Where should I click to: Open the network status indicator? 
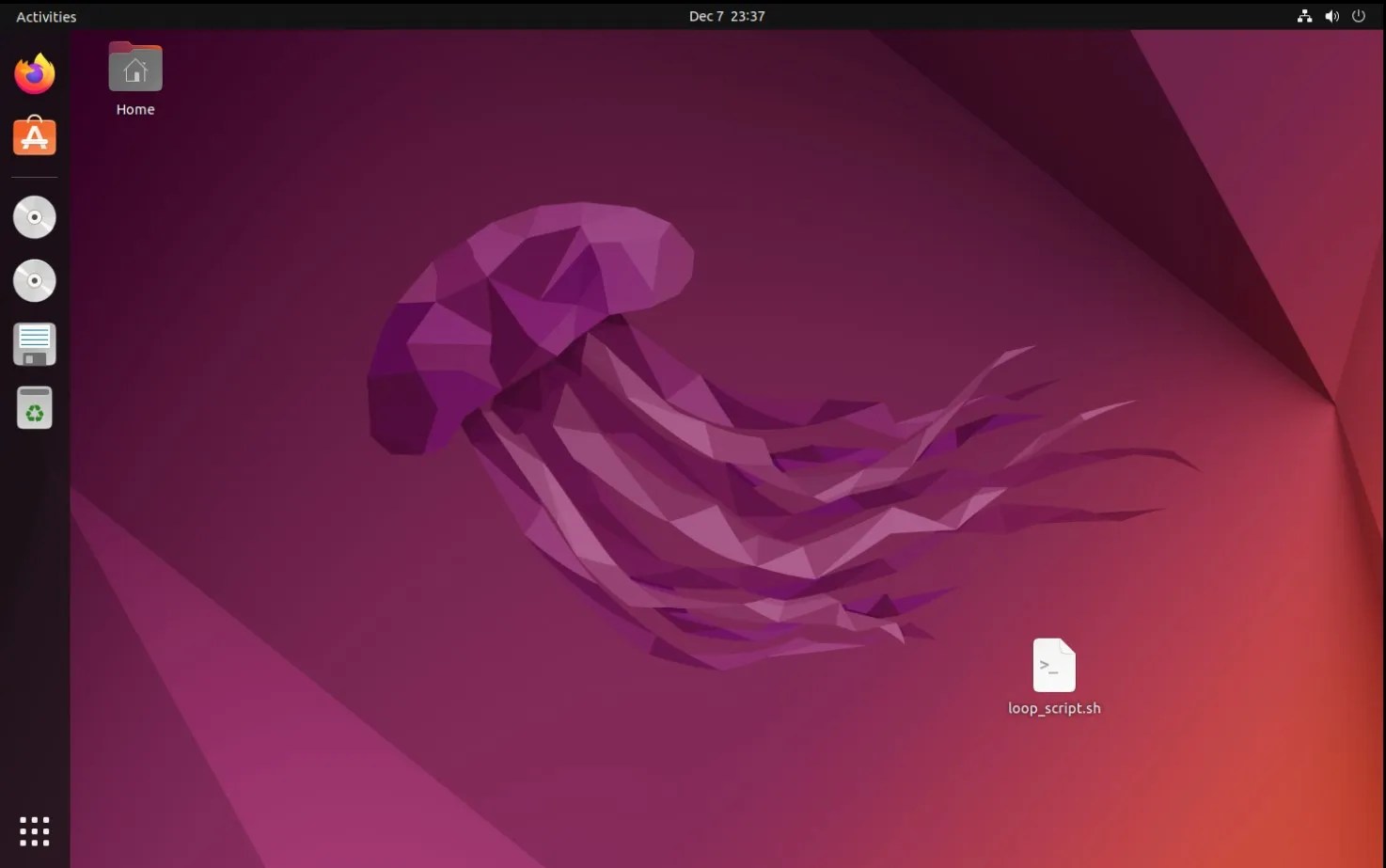tap(1304, 16)
